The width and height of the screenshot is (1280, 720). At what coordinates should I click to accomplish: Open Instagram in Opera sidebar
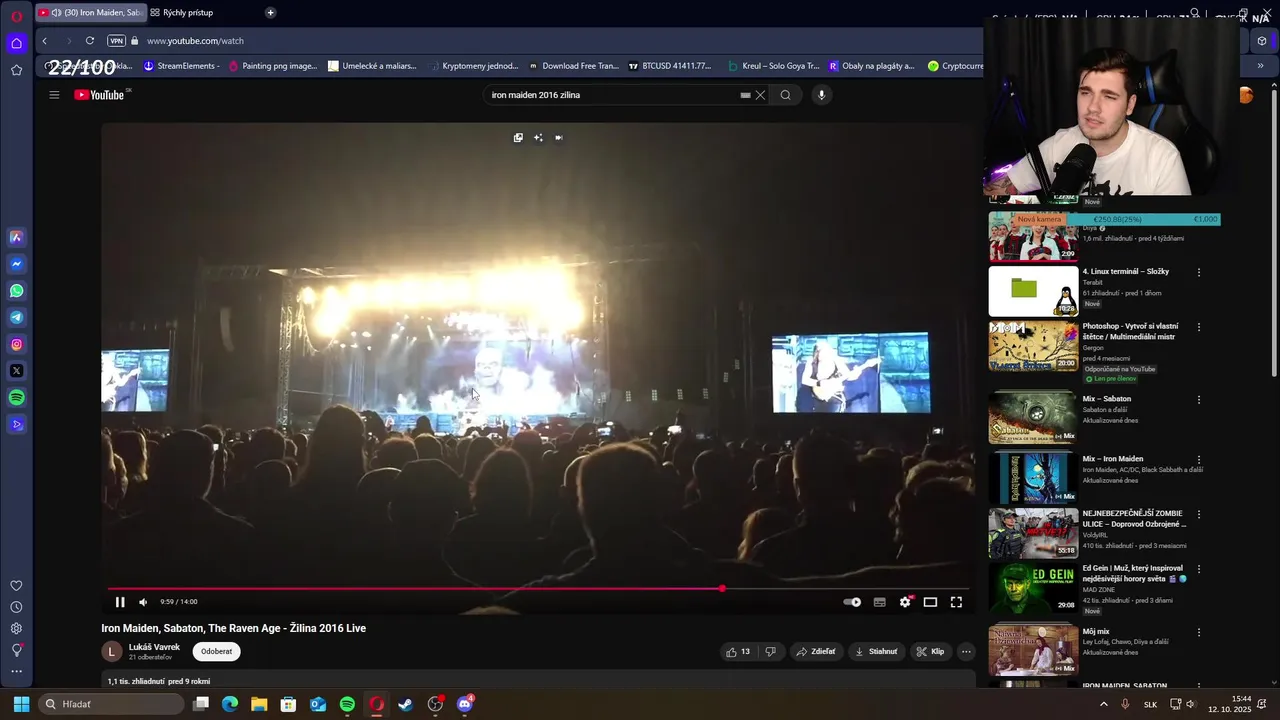(x=16, y=344)
